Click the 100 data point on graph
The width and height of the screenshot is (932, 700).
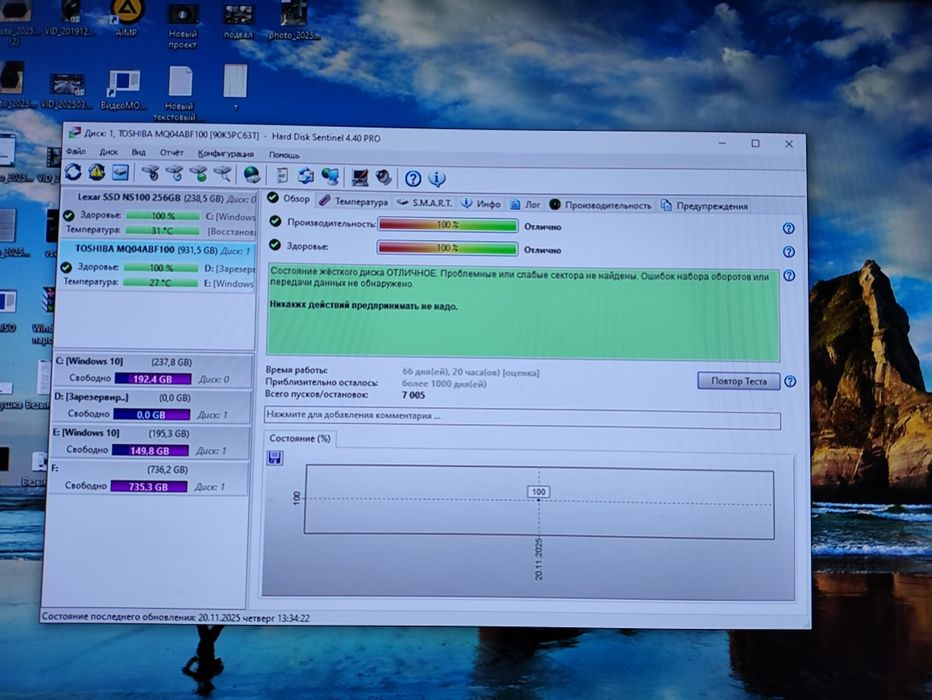539,492
